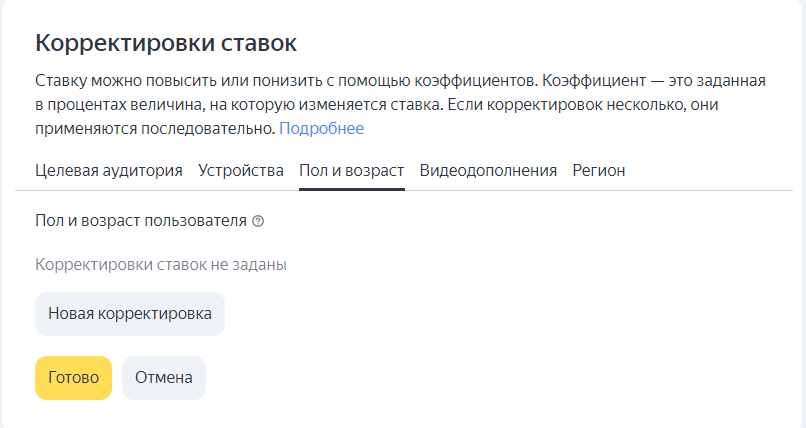Viewport: 806px width, 428px height.
Task: Open the Целевая аудитория tab
Action: (x=109, y=170)
